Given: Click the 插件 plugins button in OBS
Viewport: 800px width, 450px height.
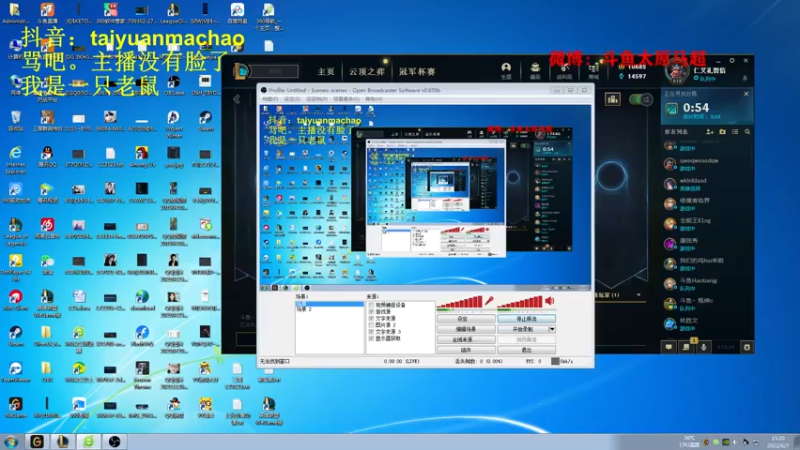Looking at the screenshot, I should click(466, 350).
